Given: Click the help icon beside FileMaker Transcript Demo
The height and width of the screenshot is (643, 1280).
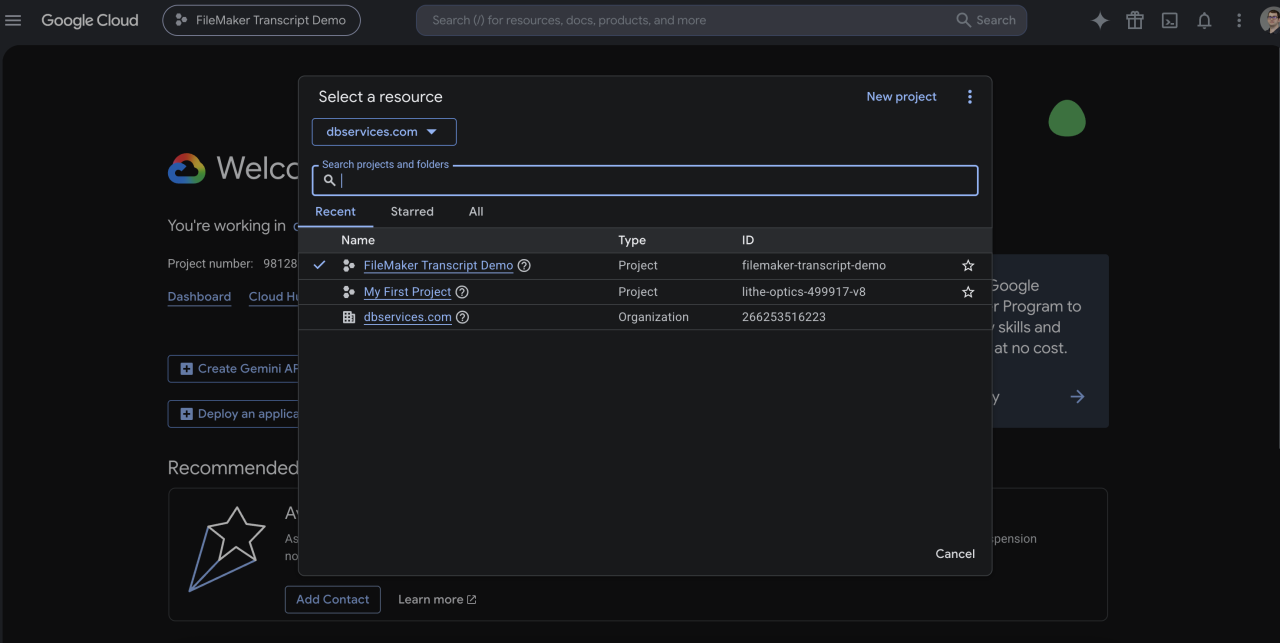Looking at the screenshot, I should (524, 266).
